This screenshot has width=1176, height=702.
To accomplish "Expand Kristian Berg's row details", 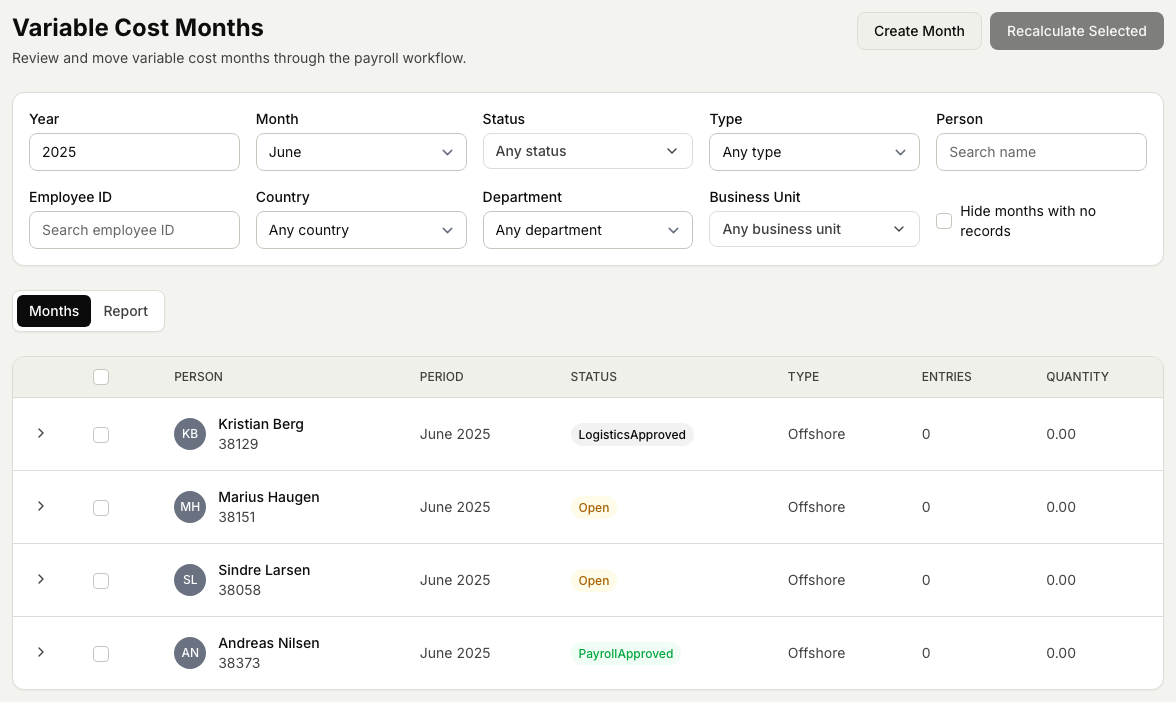I will [41, 434].
